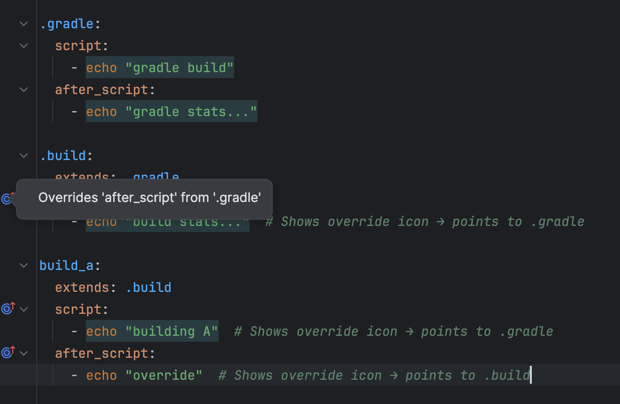Image resolution: width=620 pixels, height=404 pixels.
Task: Fold the .build section
Action: (x=24, y=156)
